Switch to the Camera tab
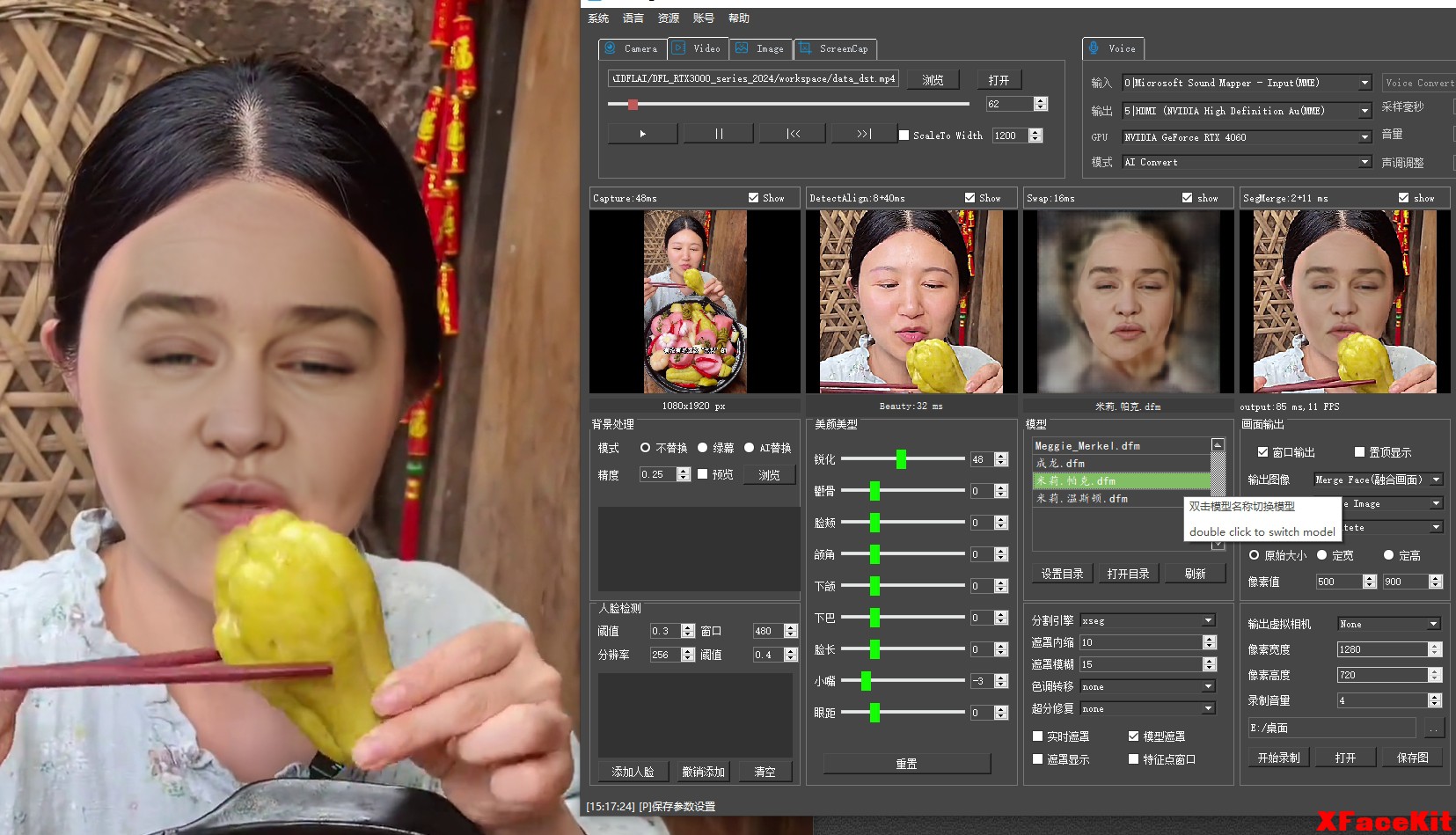The height and width of the screenshot is (835, 1456). (x=633, y=49)
